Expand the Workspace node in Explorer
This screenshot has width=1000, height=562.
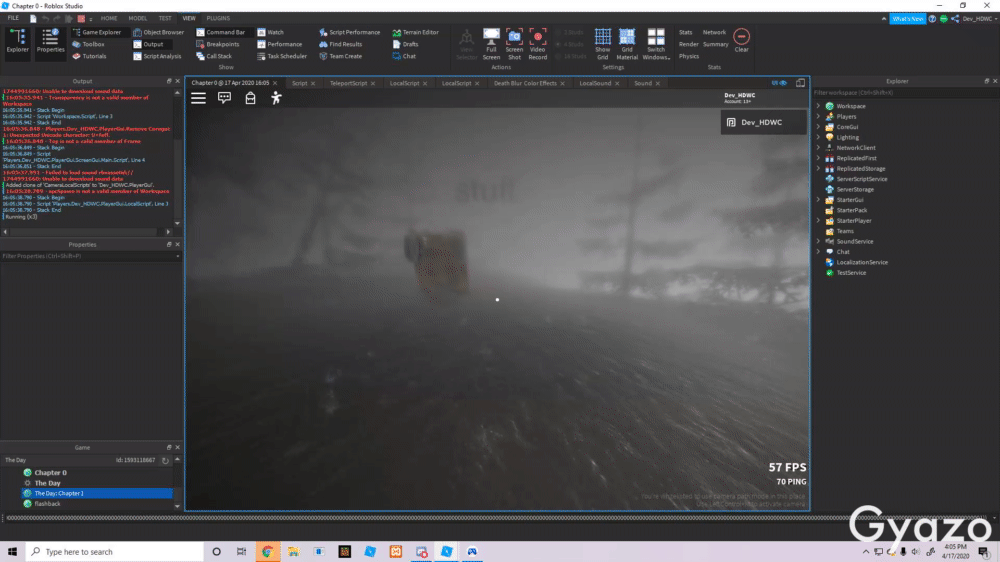(x=818, y=106)
